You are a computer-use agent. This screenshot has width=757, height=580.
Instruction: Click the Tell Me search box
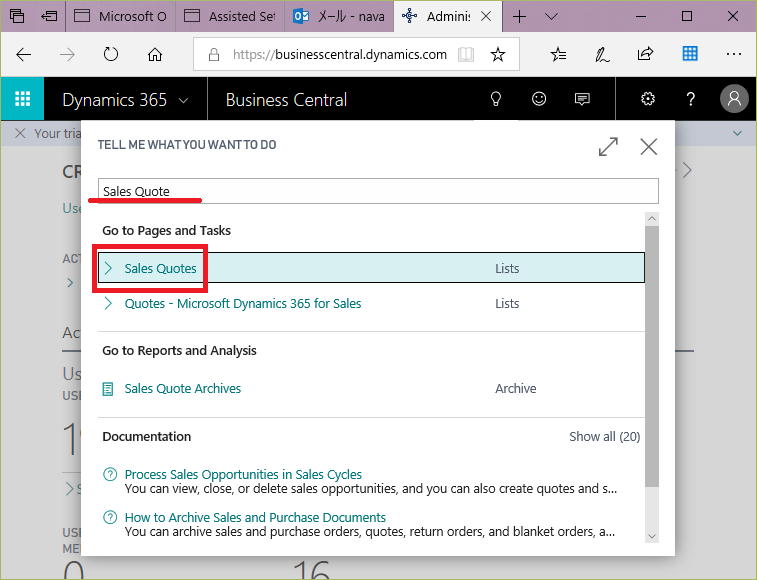coord(378,191)
